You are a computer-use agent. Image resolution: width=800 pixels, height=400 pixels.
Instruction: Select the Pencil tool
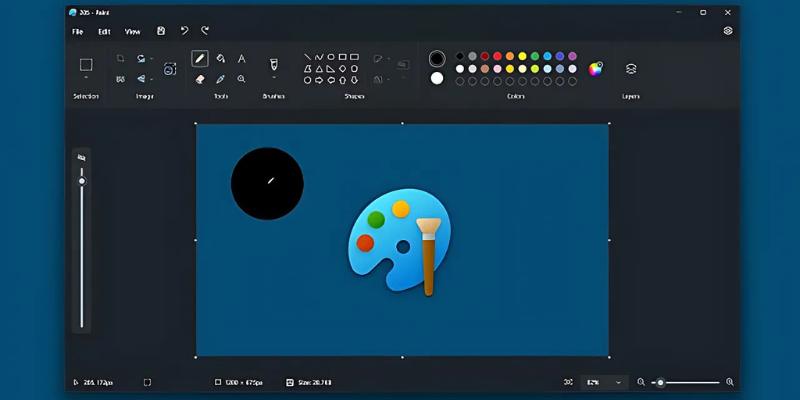199,59
